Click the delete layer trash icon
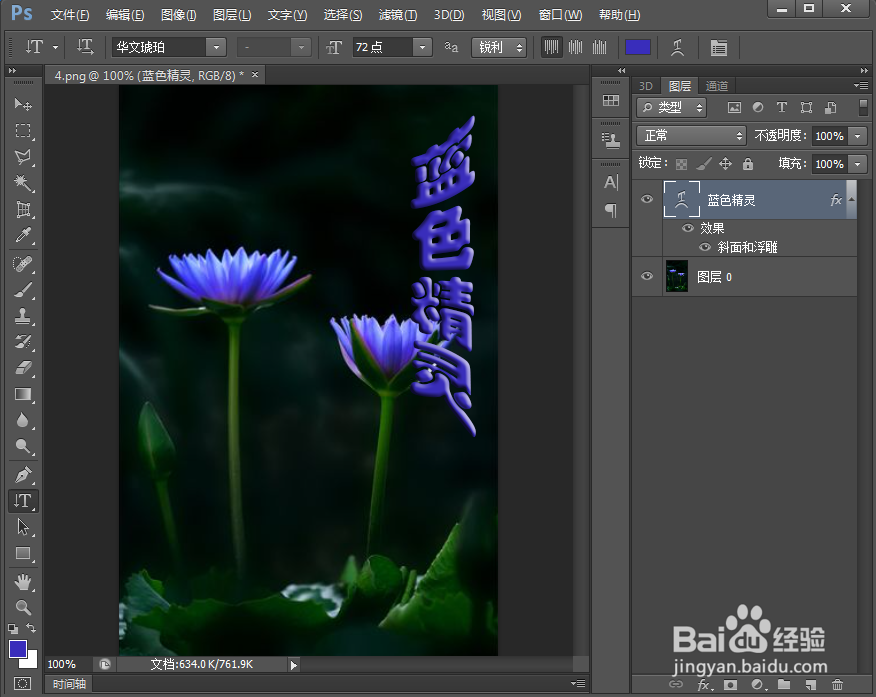876x697 pixels. pyautogui.click(x=838, y=686)
